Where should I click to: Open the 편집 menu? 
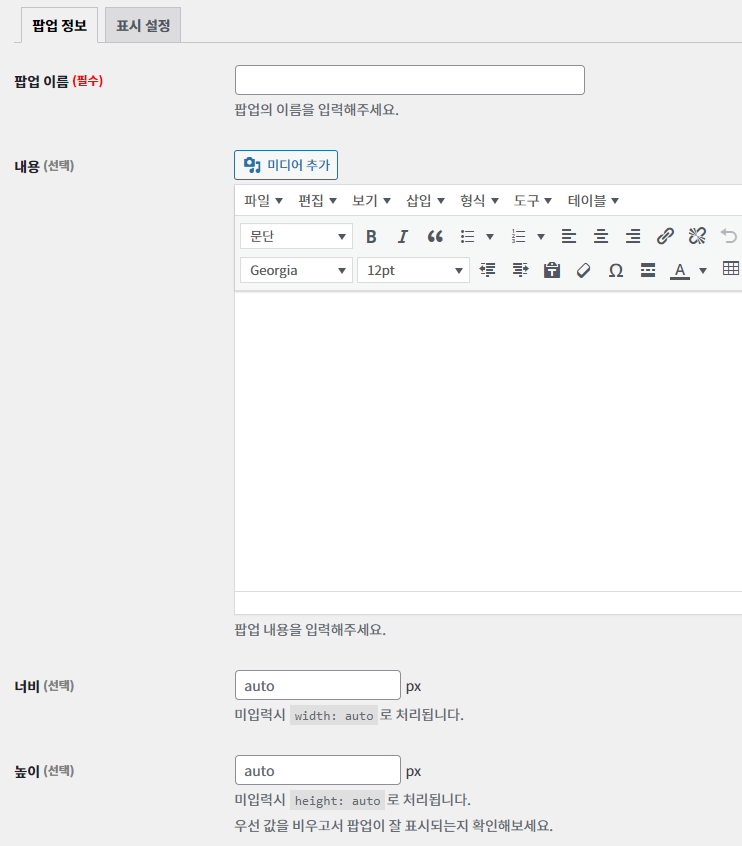pos(317,201)
